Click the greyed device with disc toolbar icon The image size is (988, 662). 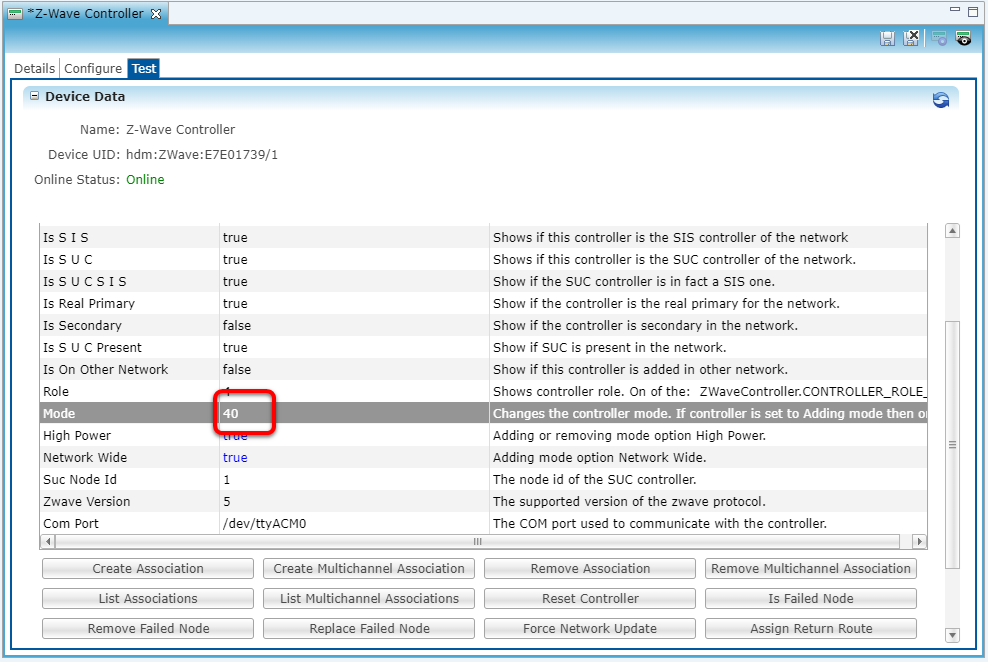[939, 38]
